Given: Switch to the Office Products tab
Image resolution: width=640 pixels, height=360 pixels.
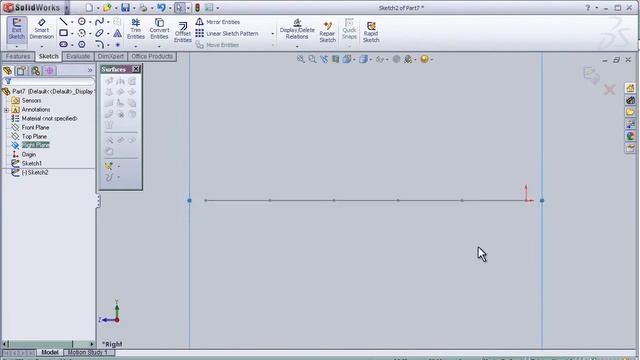Looking at the screenshot, I should click(152, 56).
